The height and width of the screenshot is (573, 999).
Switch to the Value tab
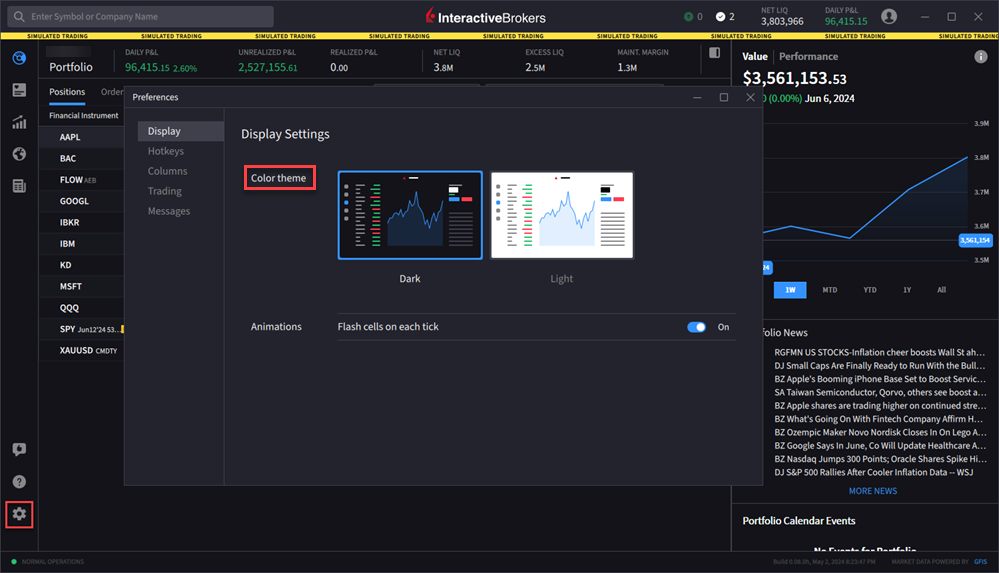point(754,57)
